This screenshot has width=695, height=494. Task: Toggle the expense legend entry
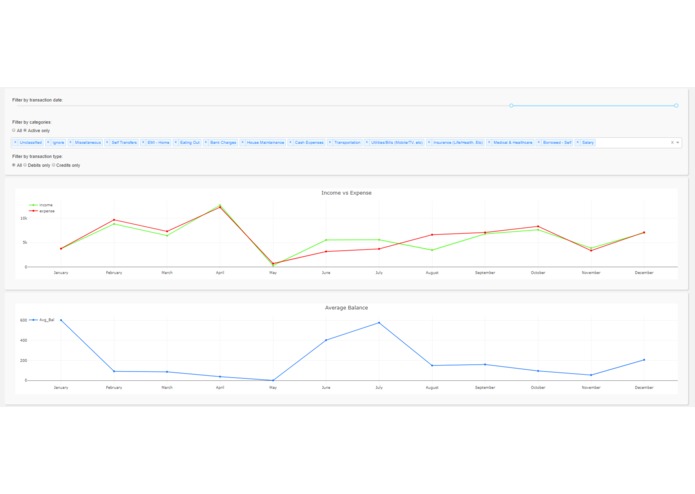click(x=42, y=211)
